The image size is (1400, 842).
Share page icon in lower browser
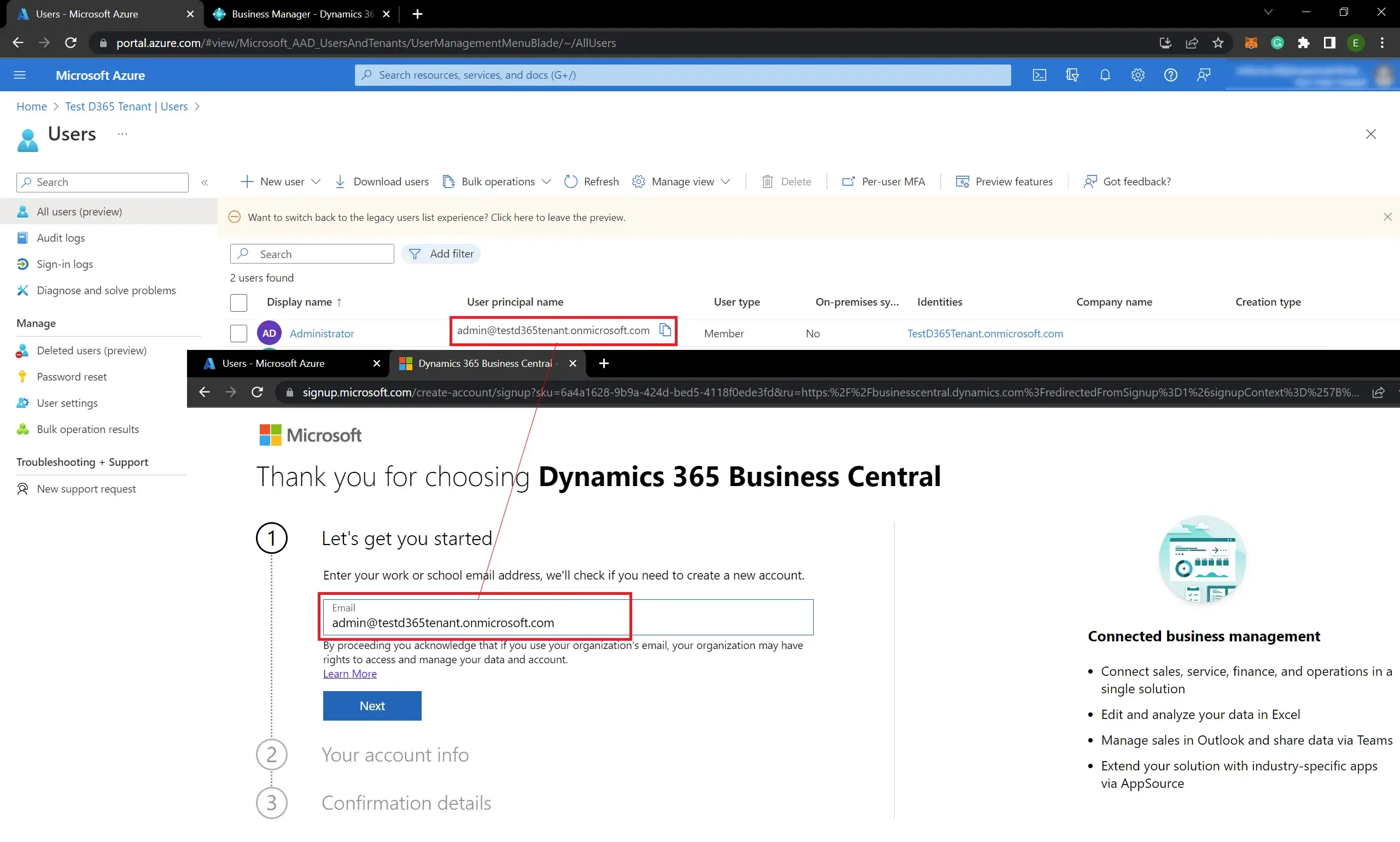pyautogui.click(x=1379, y=392)
